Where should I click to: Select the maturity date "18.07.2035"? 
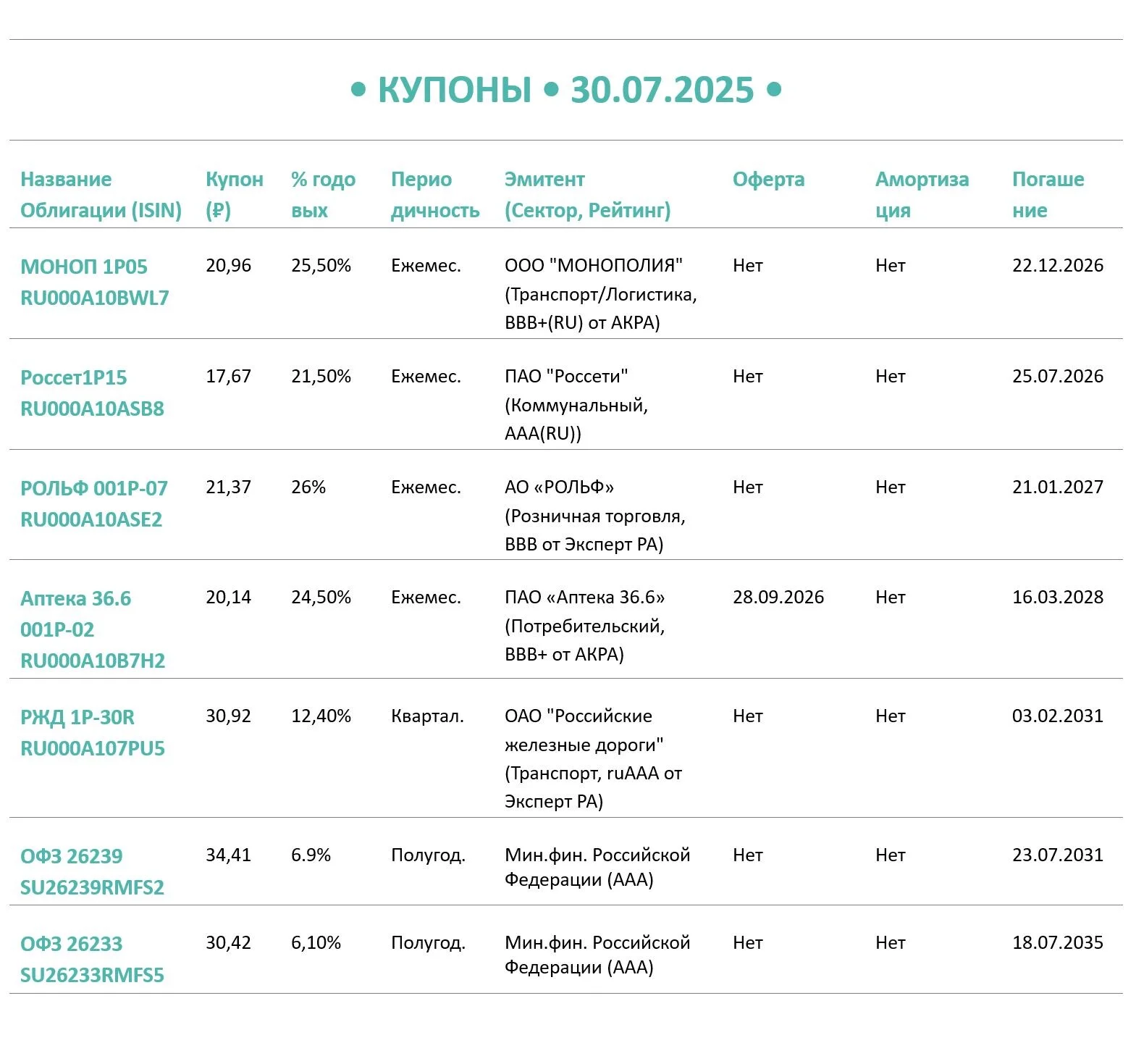click(x=1058, y=943)
